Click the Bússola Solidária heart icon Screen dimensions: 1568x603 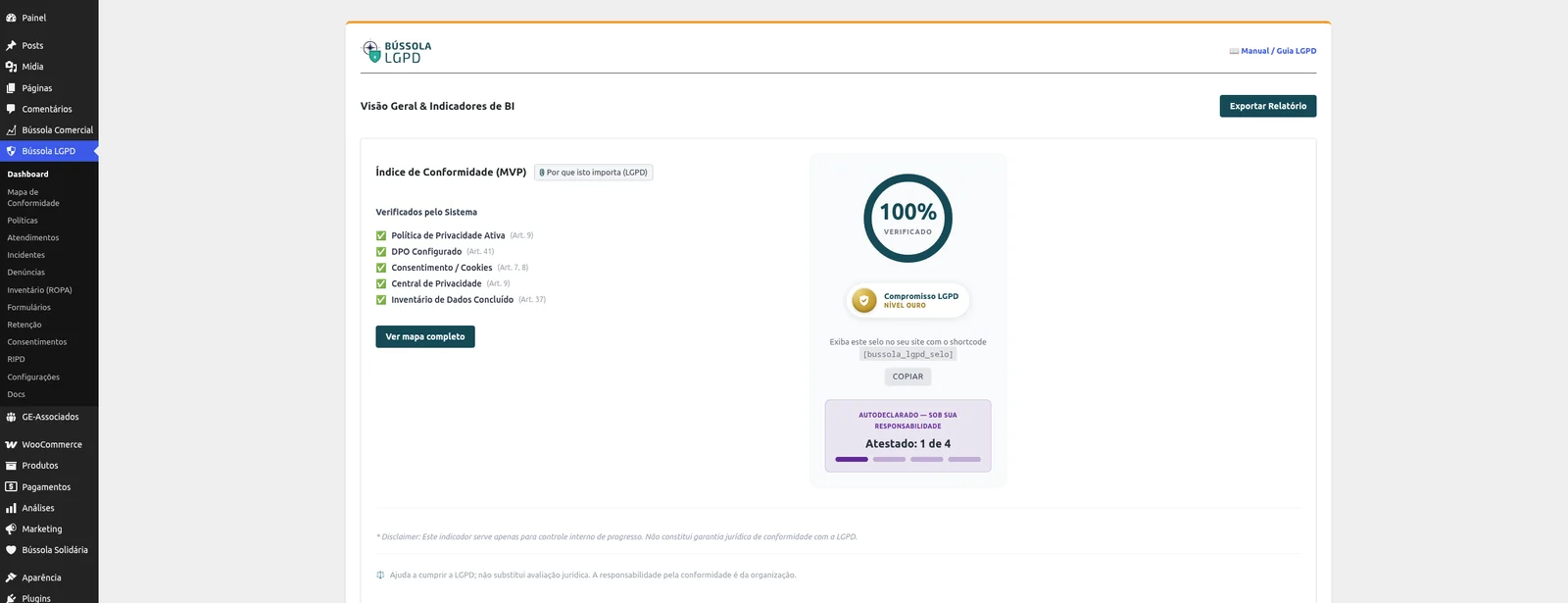(x=11, y=550)
